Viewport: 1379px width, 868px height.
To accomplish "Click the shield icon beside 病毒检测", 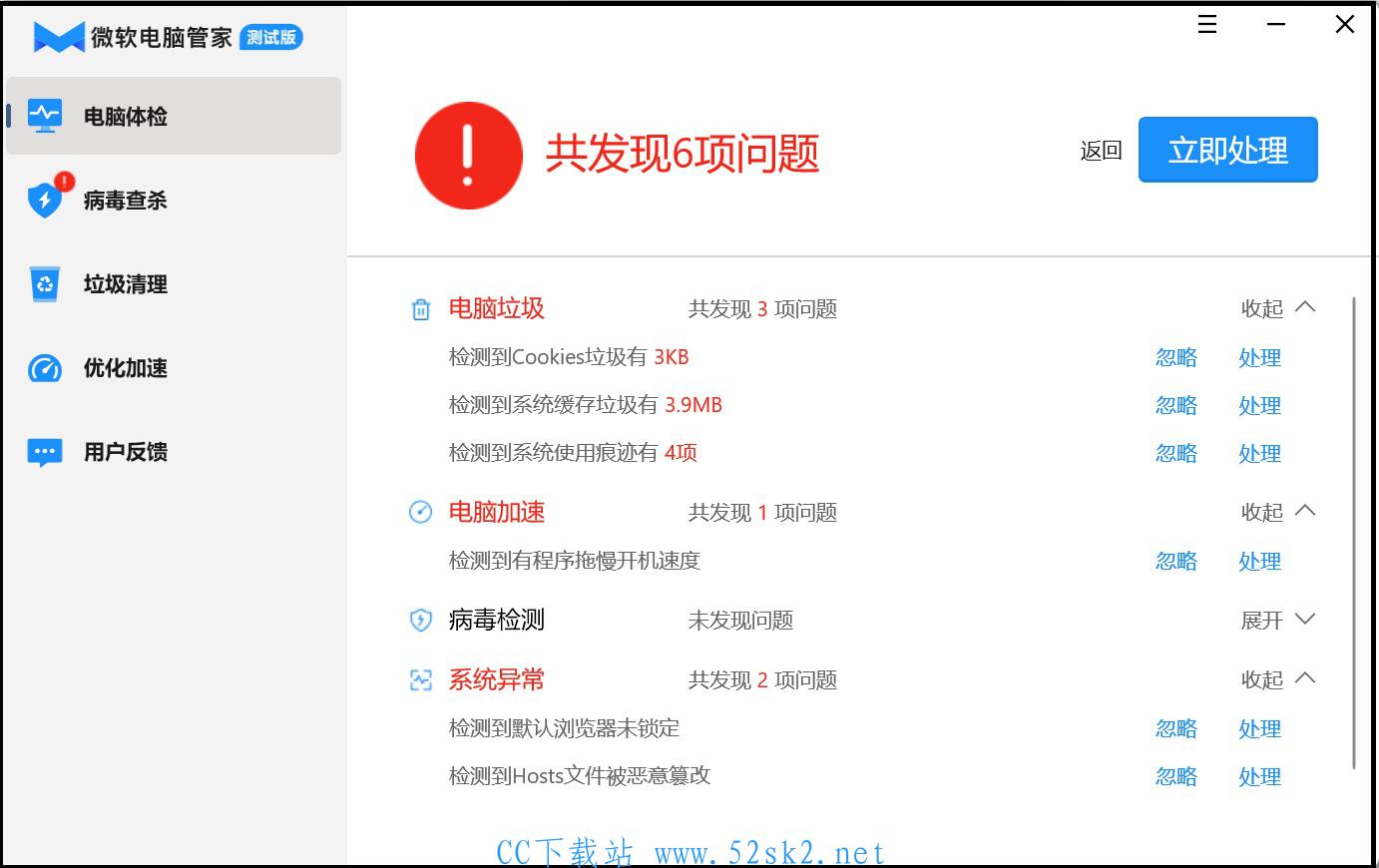I will 421,621.
